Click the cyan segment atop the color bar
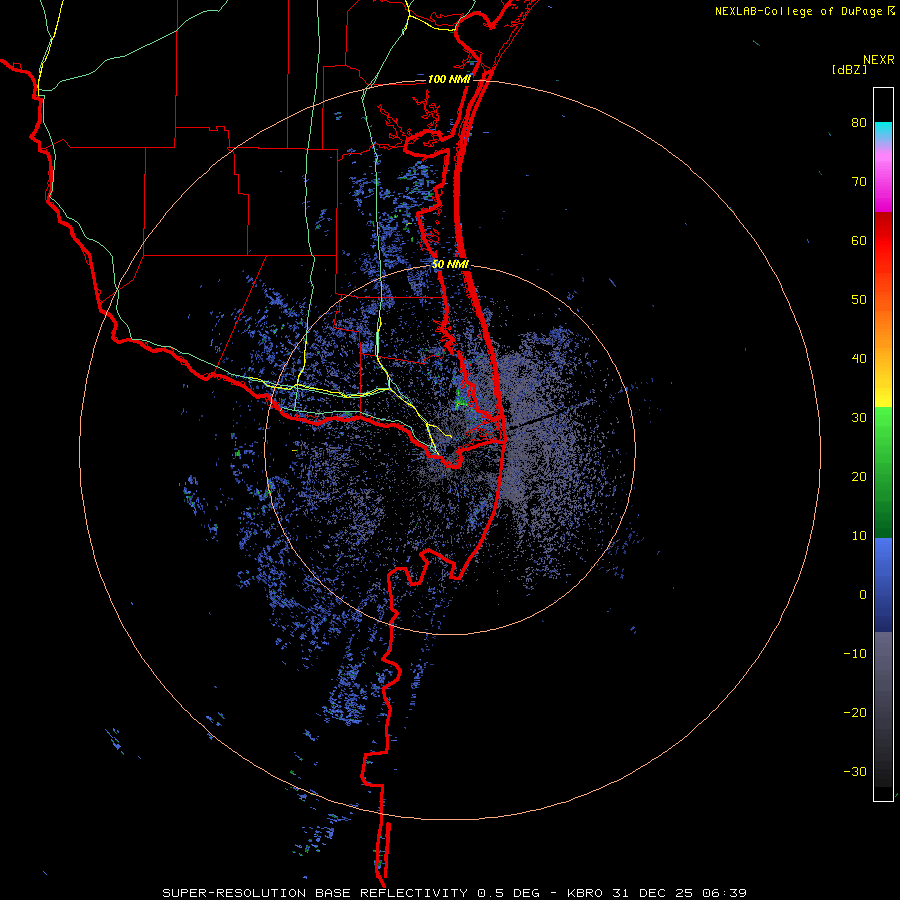The image size is (900, 900). (x=883, y=132)
